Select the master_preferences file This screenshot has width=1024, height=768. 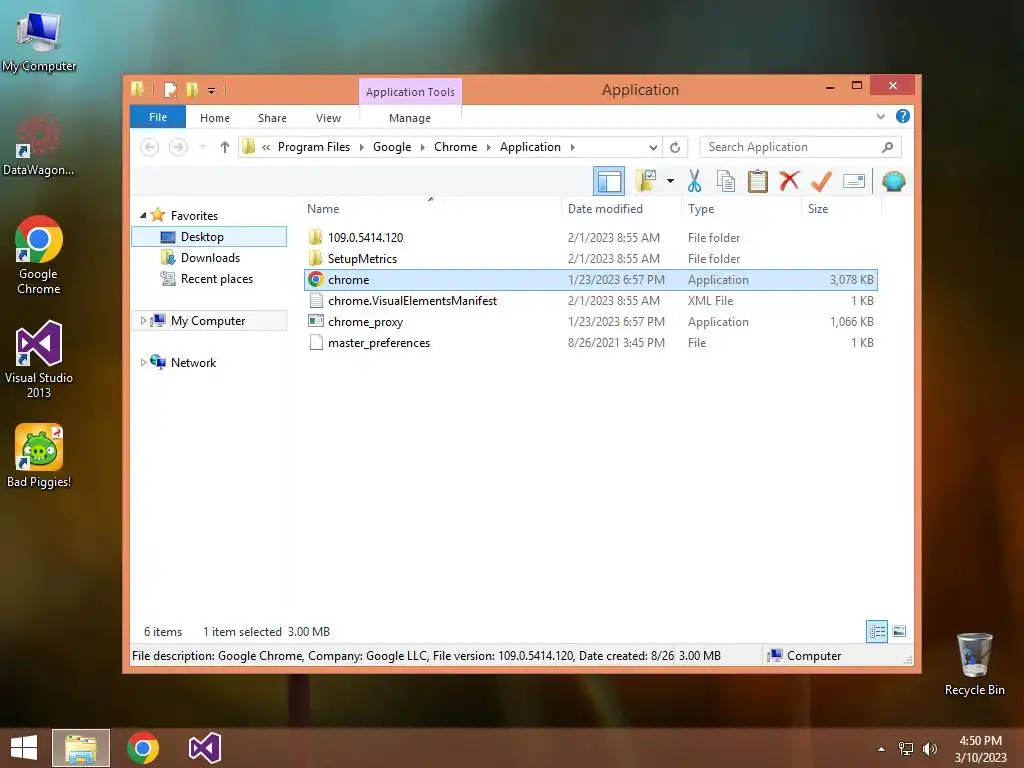591,343
